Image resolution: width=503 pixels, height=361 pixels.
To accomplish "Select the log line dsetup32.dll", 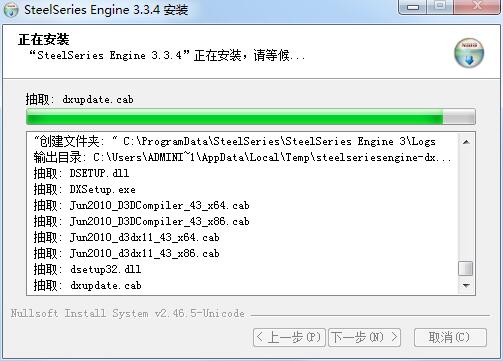I will (x=87, y=269).
